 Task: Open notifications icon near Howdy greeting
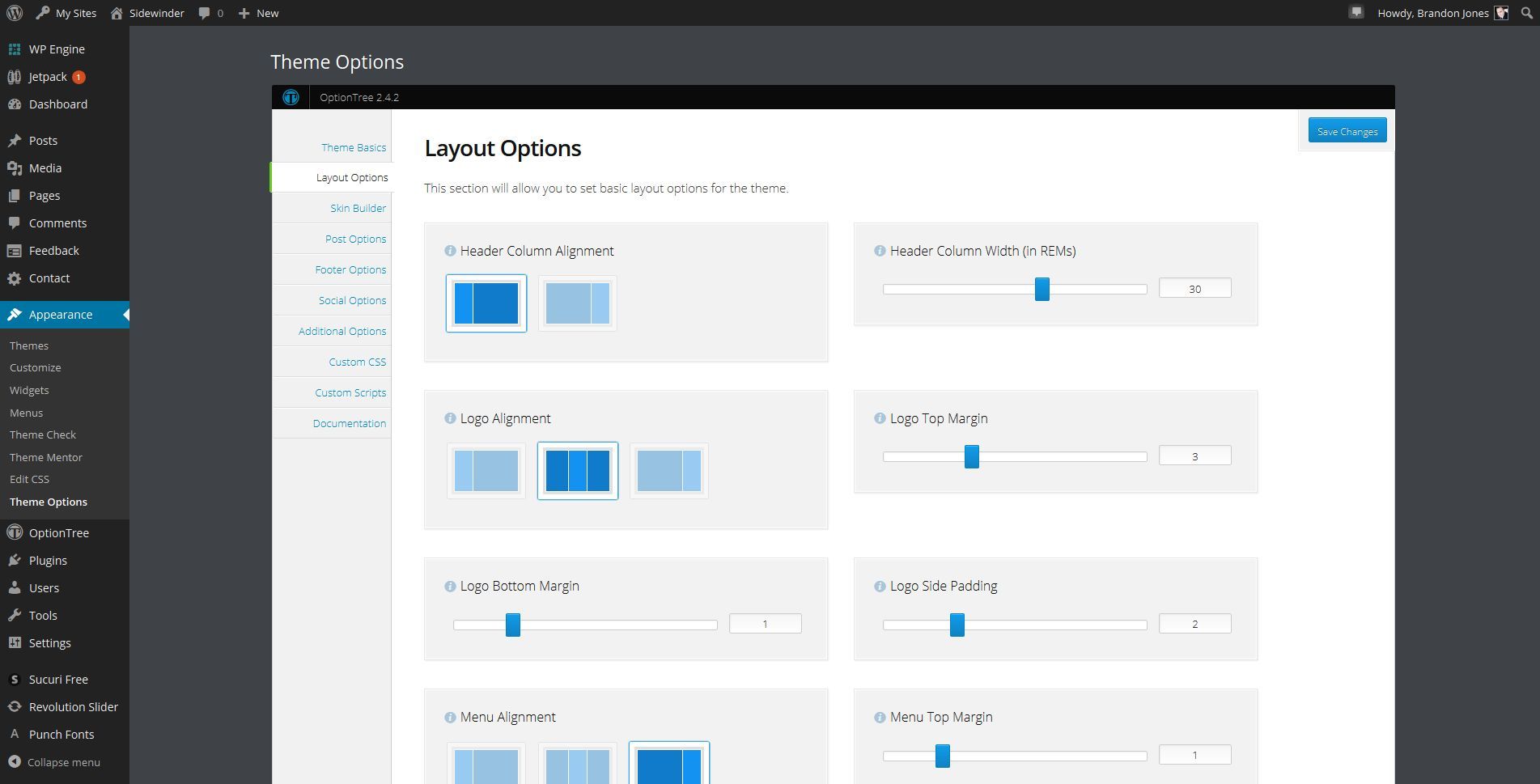(x=1356, y=12)
